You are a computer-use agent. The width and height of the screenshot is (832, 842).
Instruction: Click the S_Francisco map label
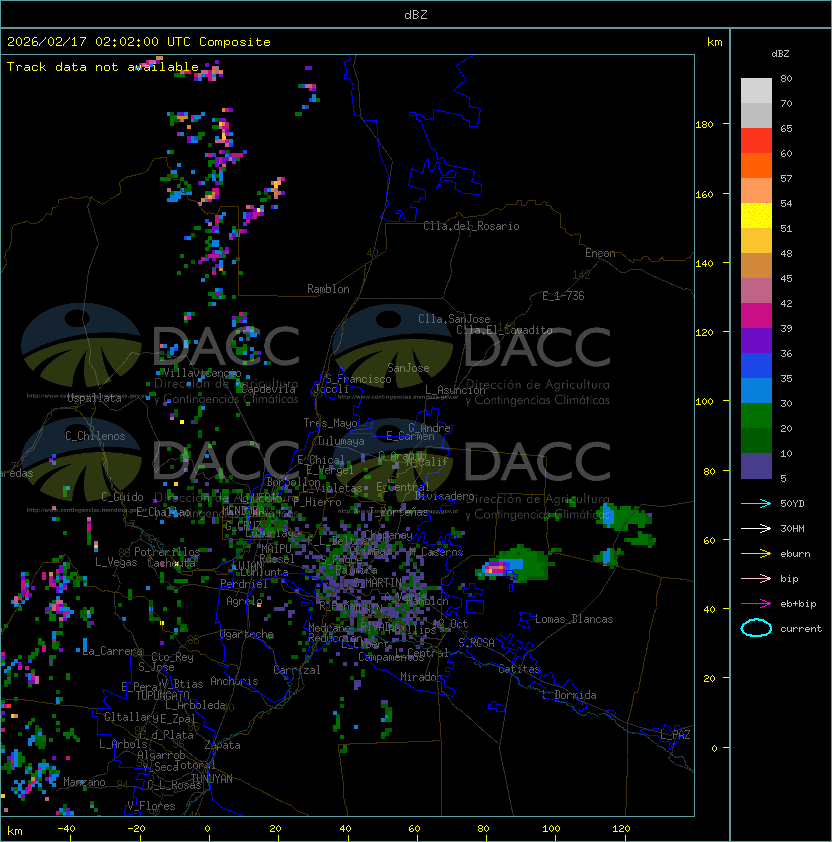[358, 379]
